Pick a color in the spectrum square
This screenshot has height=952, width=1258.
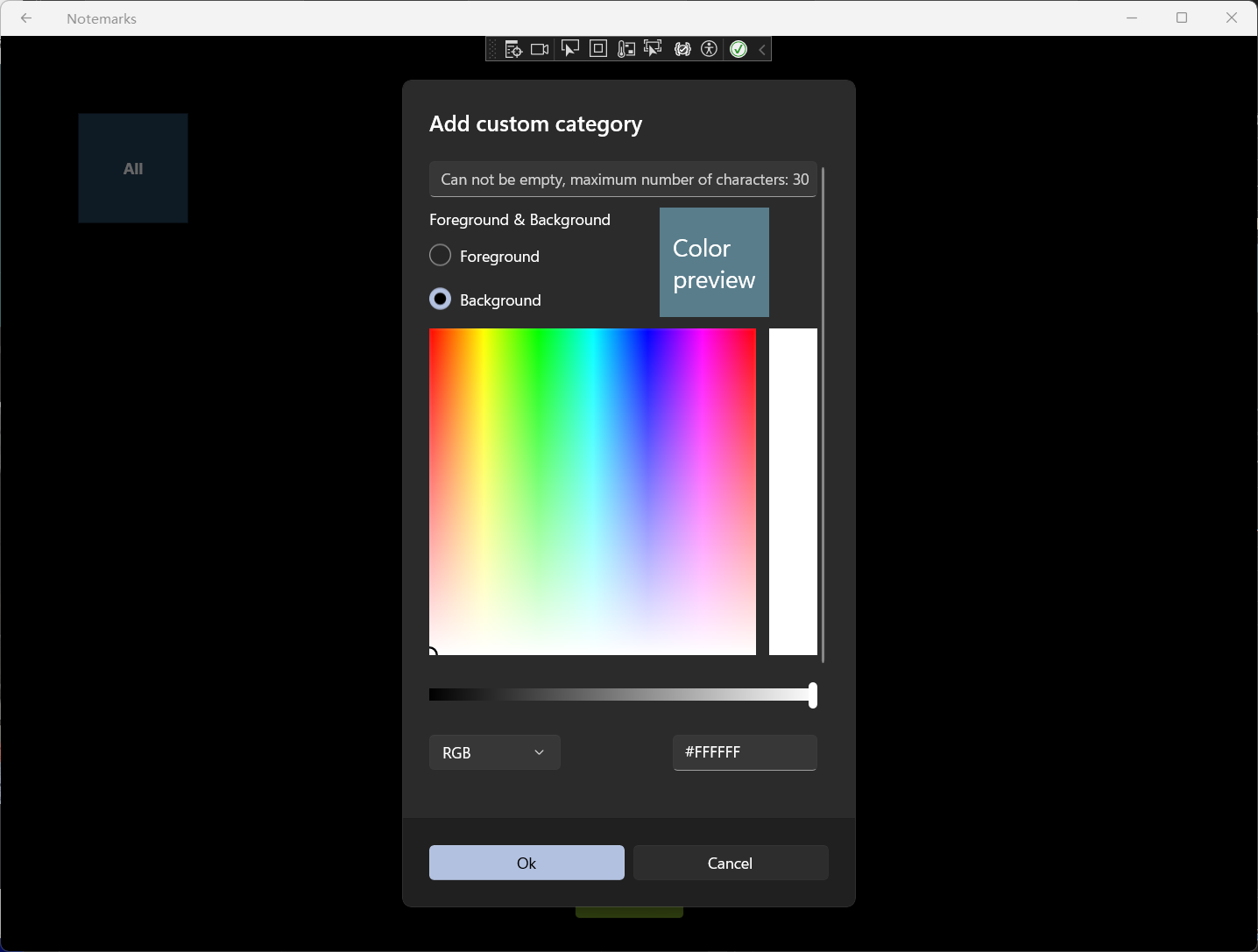click(592, 491)
